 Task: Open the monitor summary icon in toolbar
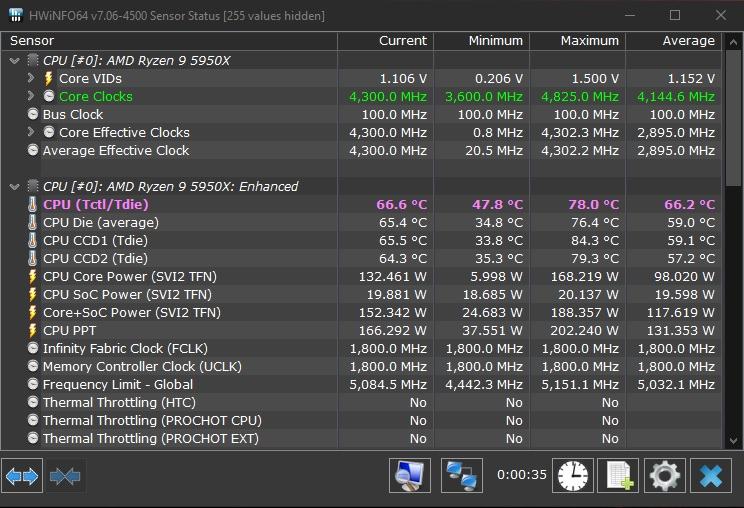pos(410,475)
